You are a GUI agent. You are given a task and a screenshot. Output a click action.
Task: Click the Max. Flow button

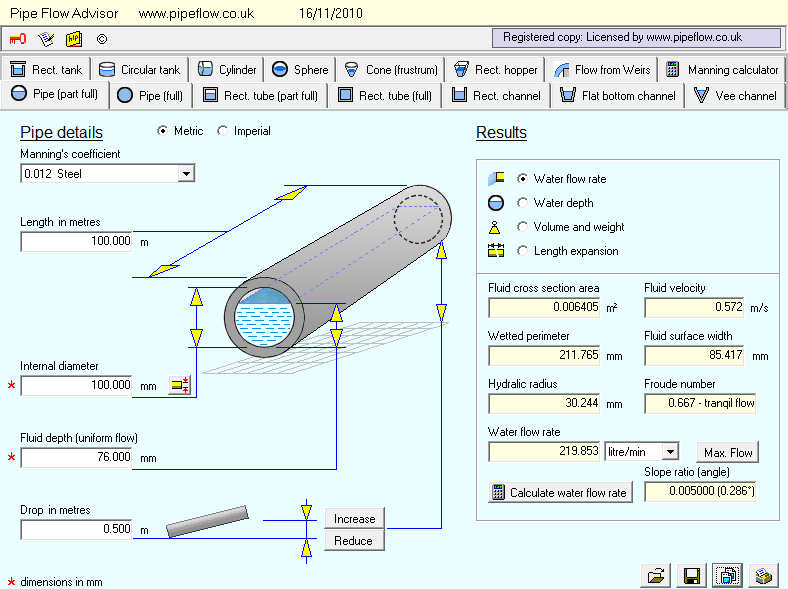pyautogui.click(x=727, y=453)
